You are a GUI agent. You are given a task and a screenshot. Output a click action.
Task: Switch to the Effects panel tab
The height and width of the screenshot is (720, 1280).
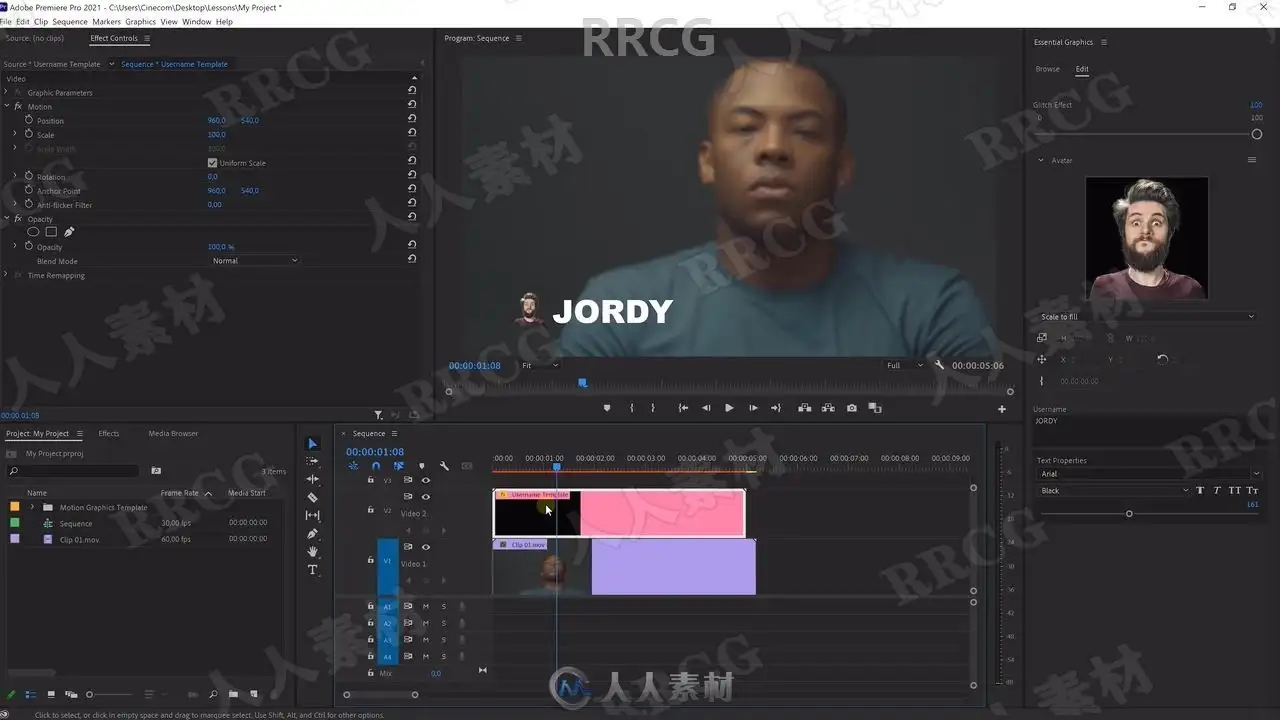click(109, 434)
